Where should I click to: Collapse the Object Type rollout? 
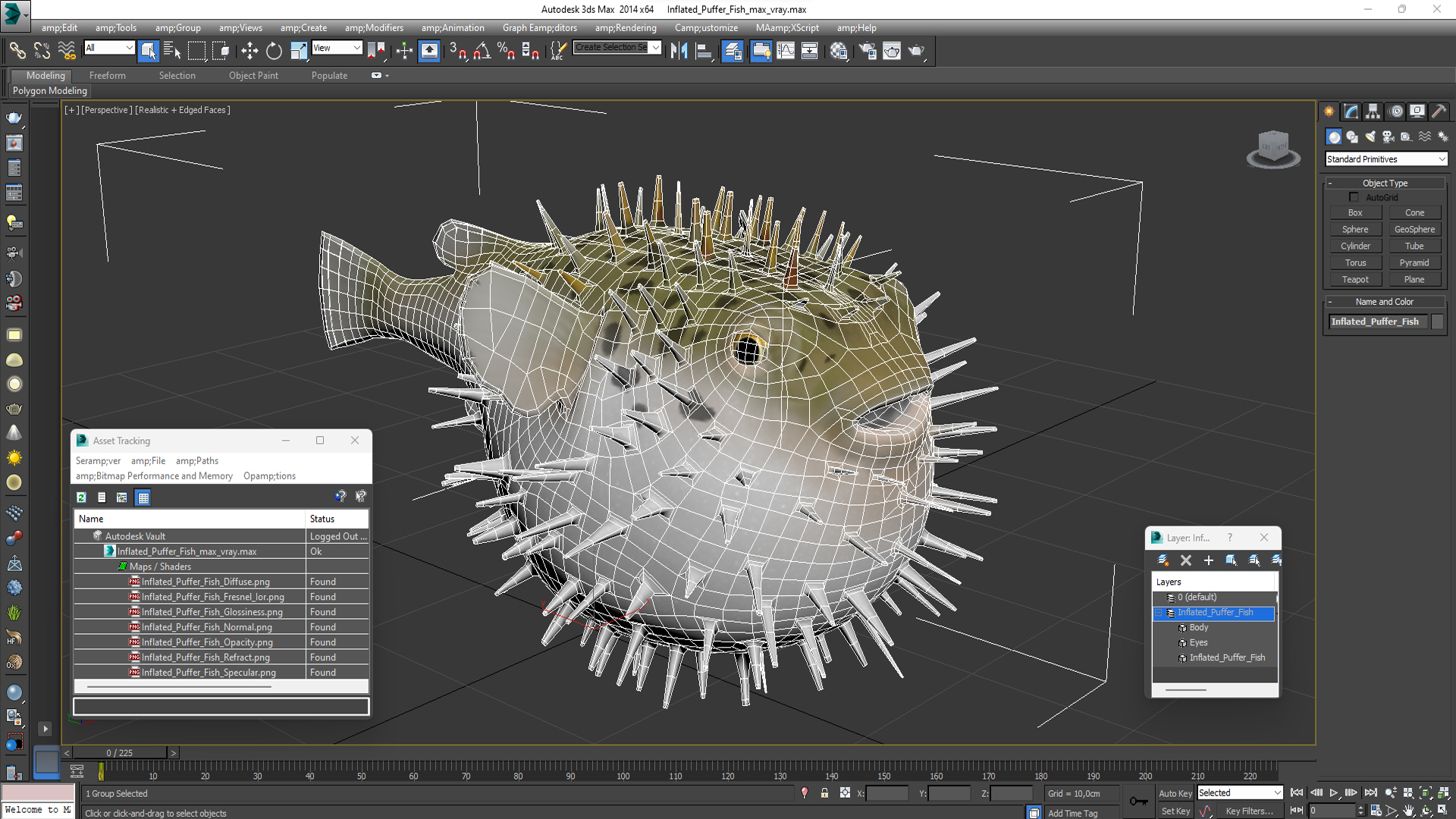point(1385,183)
